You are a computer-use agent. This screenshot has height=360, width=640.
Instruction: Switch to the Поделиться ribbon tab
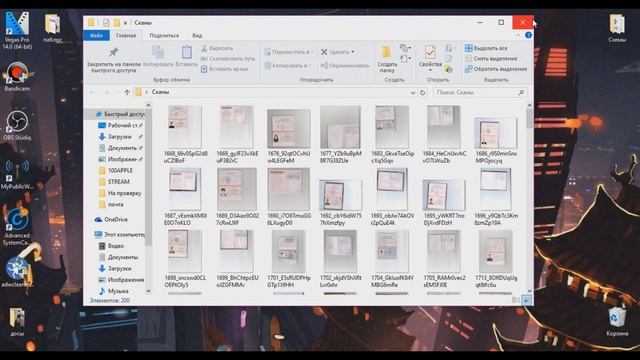[164, 36]
